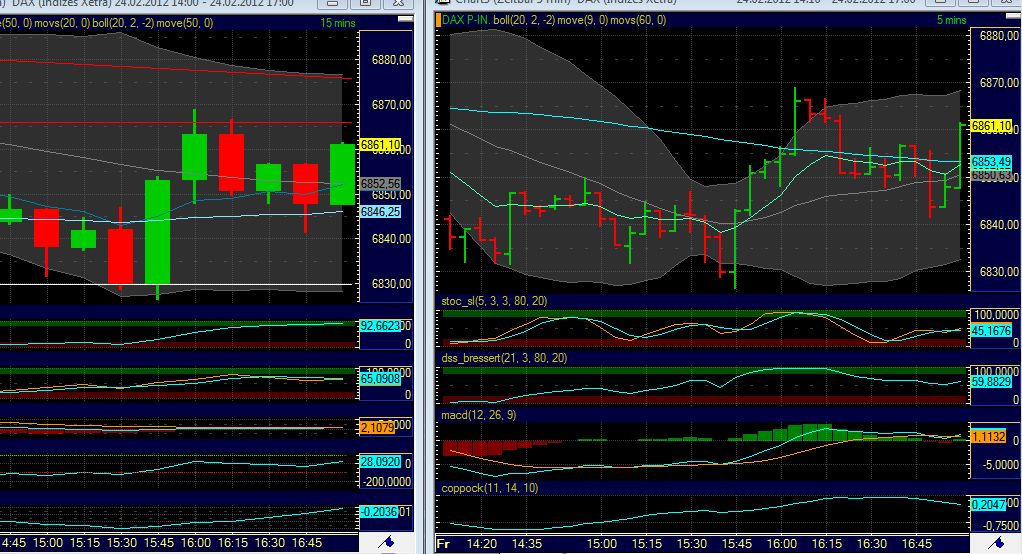Click the Fr day label on time axis
The image size is (1022, 554).
point(443,544)
